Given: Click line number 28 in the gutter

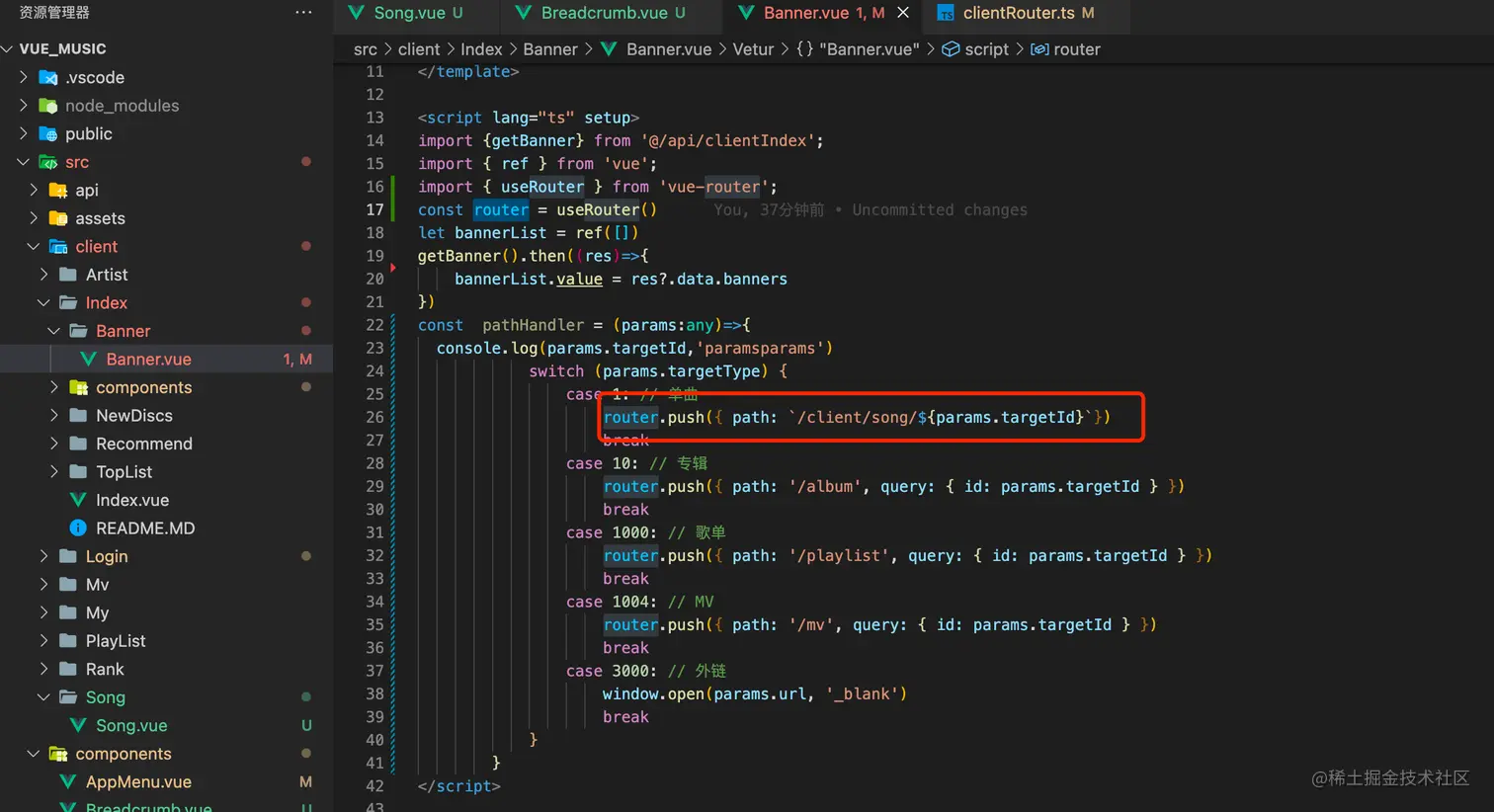Looking at the screenshot, I should pyautogui.click(x=374, y=463).
